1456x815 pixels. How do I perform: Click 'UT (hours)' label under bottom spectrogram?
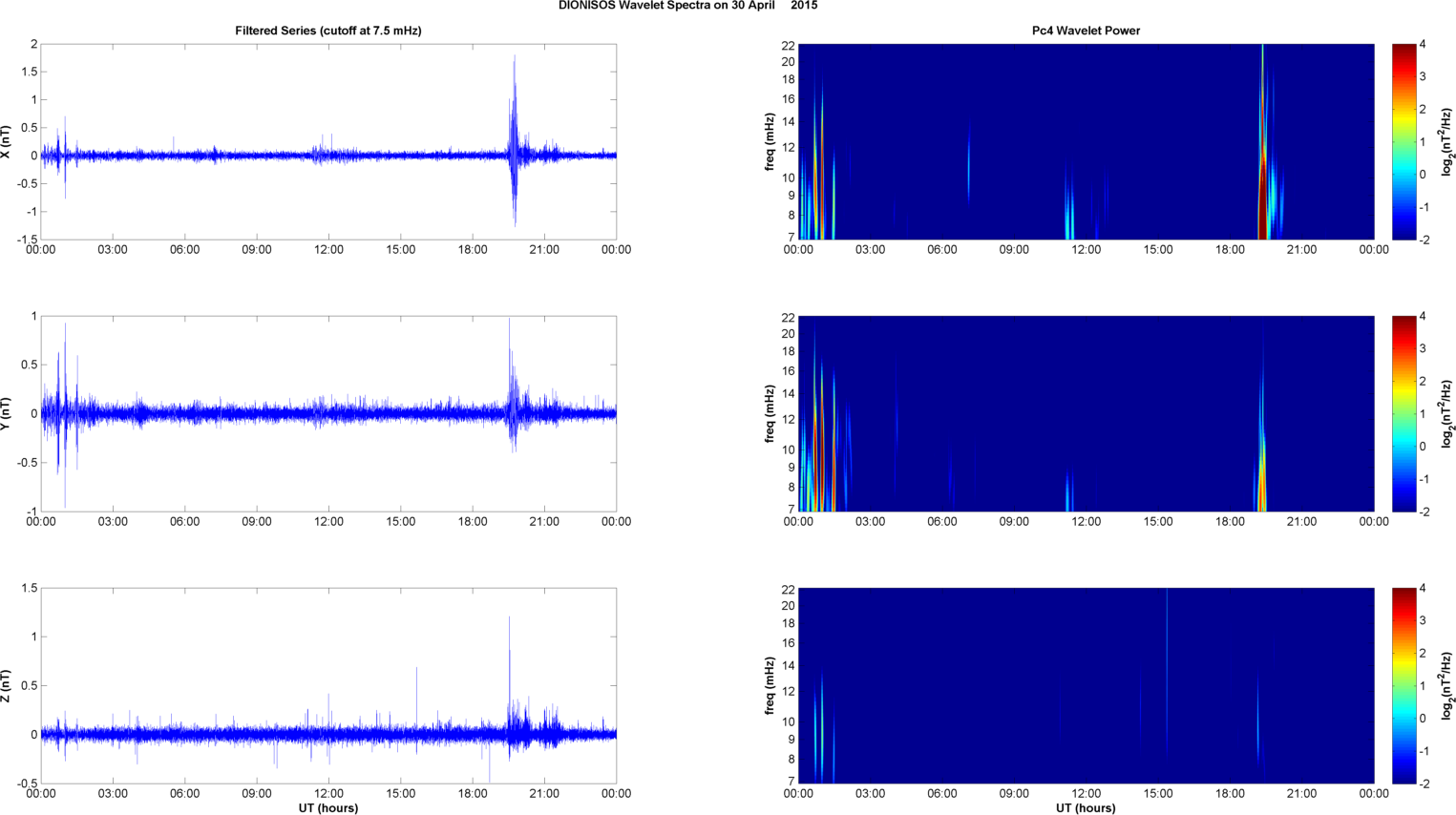coord(1086,807)
